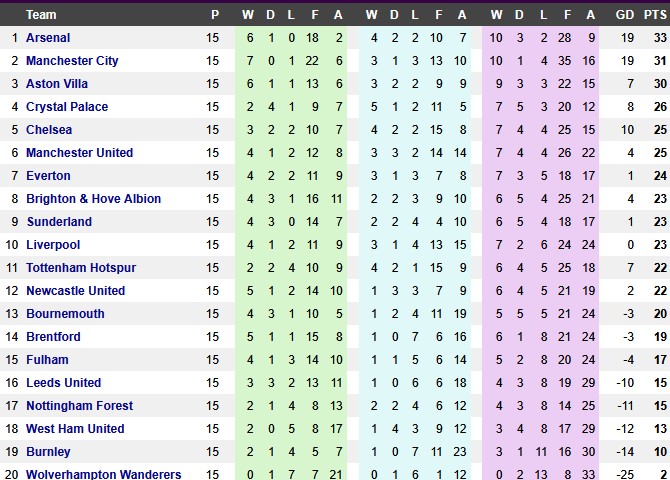This screenshot has width=670, height=480.
Task: Open Crystal Palace team page
Action: click(67, 107)
